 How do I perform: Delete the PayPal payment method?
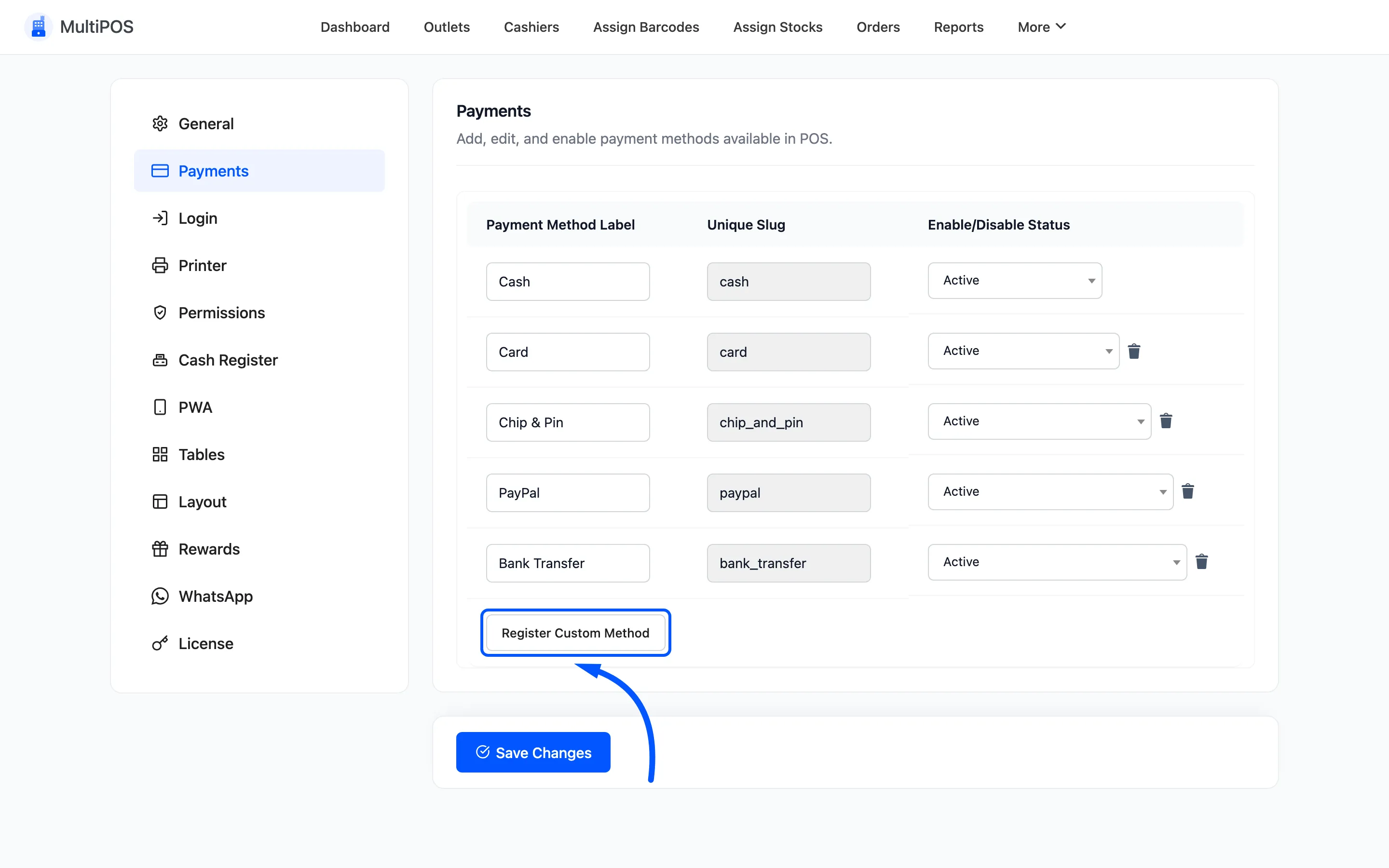[1187, 492]
